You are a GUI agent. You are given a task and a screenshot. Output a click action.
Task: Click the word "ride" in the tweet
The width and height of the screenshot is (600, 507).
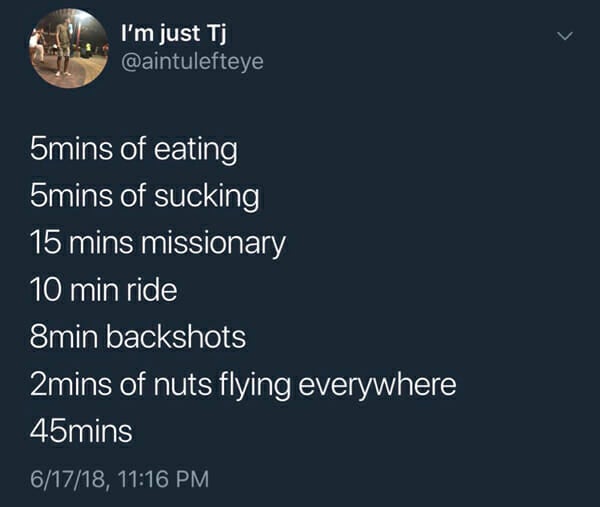(152, 290)
